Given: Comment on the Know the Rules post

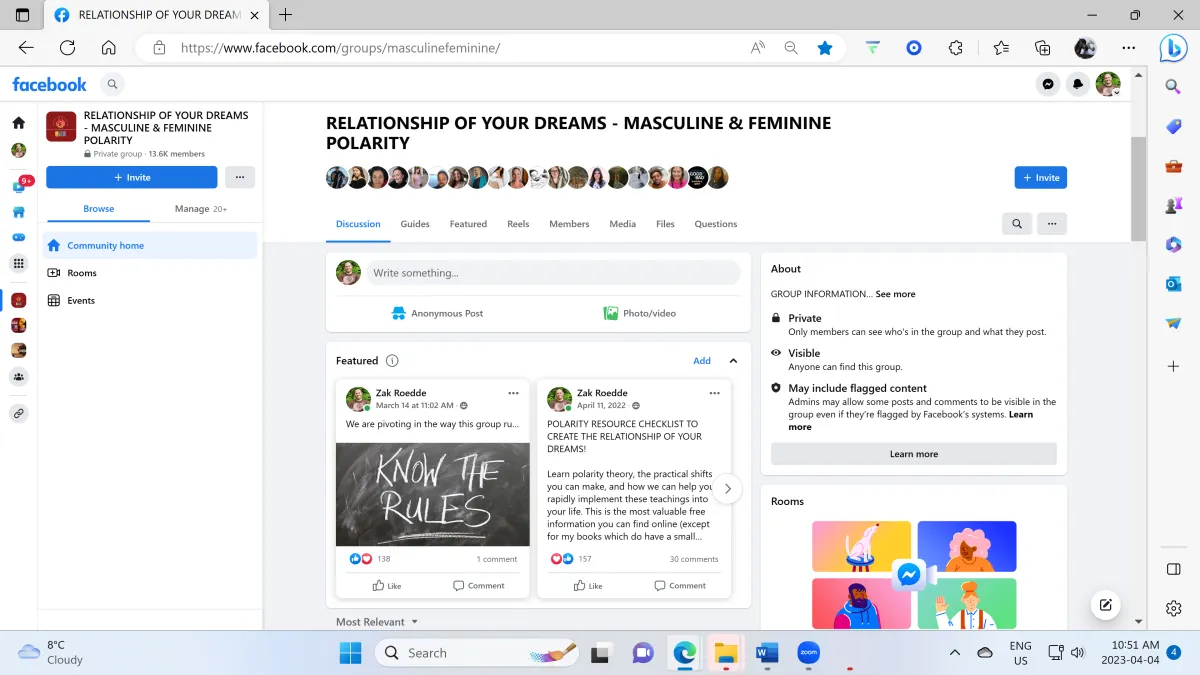Looking at the screenshot, I should (479, 586).
